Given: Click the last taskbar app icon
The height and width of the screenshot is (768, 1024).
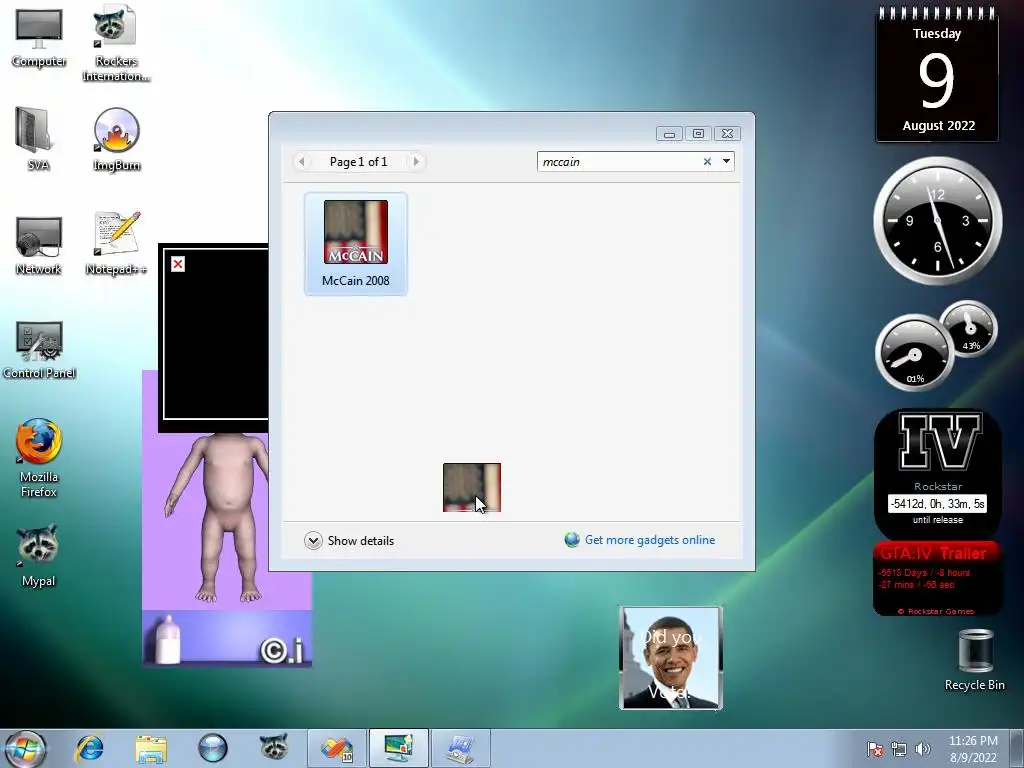Looking at the screenshot, I should [x=460, y=748].
